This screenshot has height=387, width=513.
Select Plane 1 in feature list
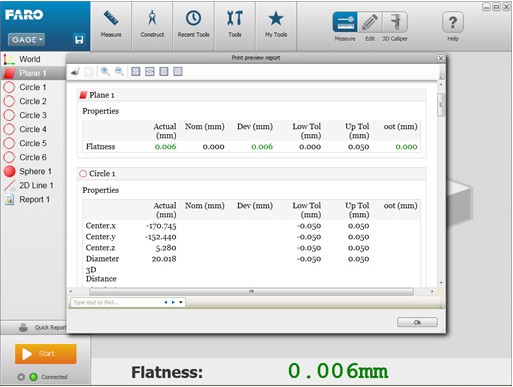point(33,73)
